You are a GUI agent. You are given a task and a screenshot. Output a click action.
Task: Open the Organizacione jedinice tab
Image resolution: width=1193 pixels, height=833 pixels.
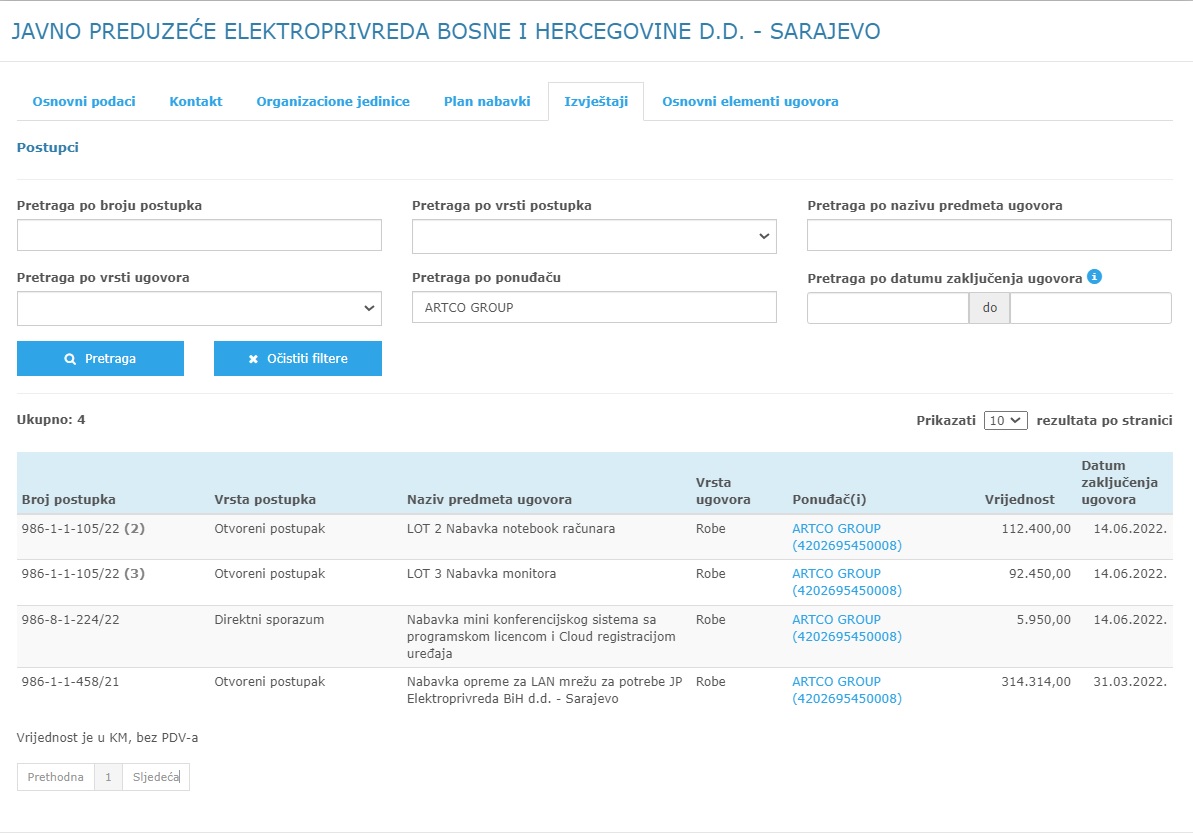click(332, 101)
